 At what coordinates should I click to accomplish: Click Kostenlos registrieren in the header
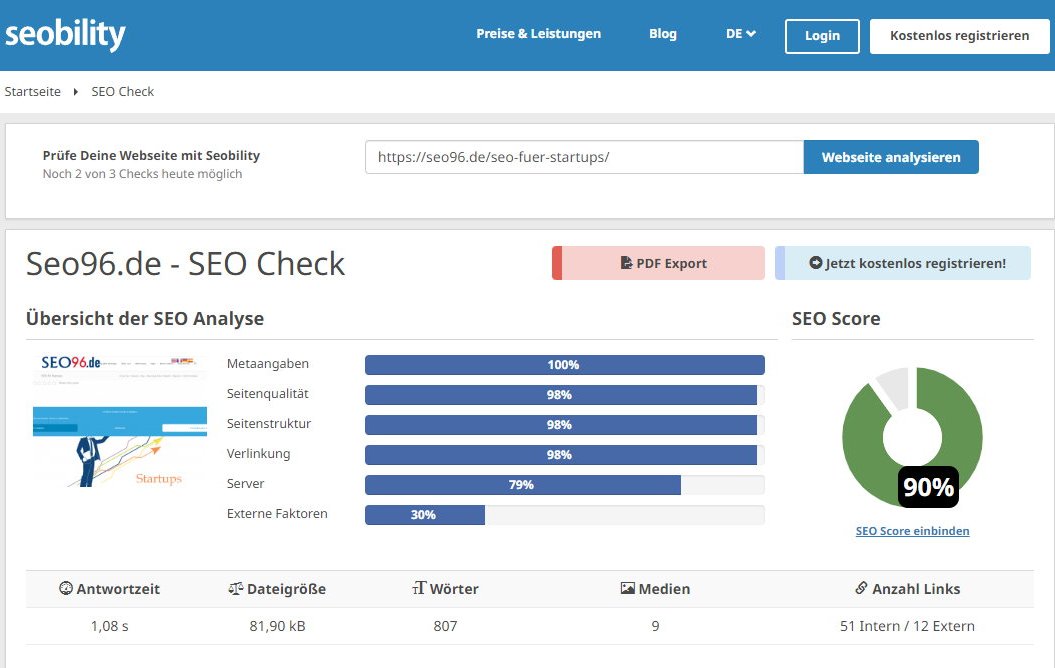[959, 35]
